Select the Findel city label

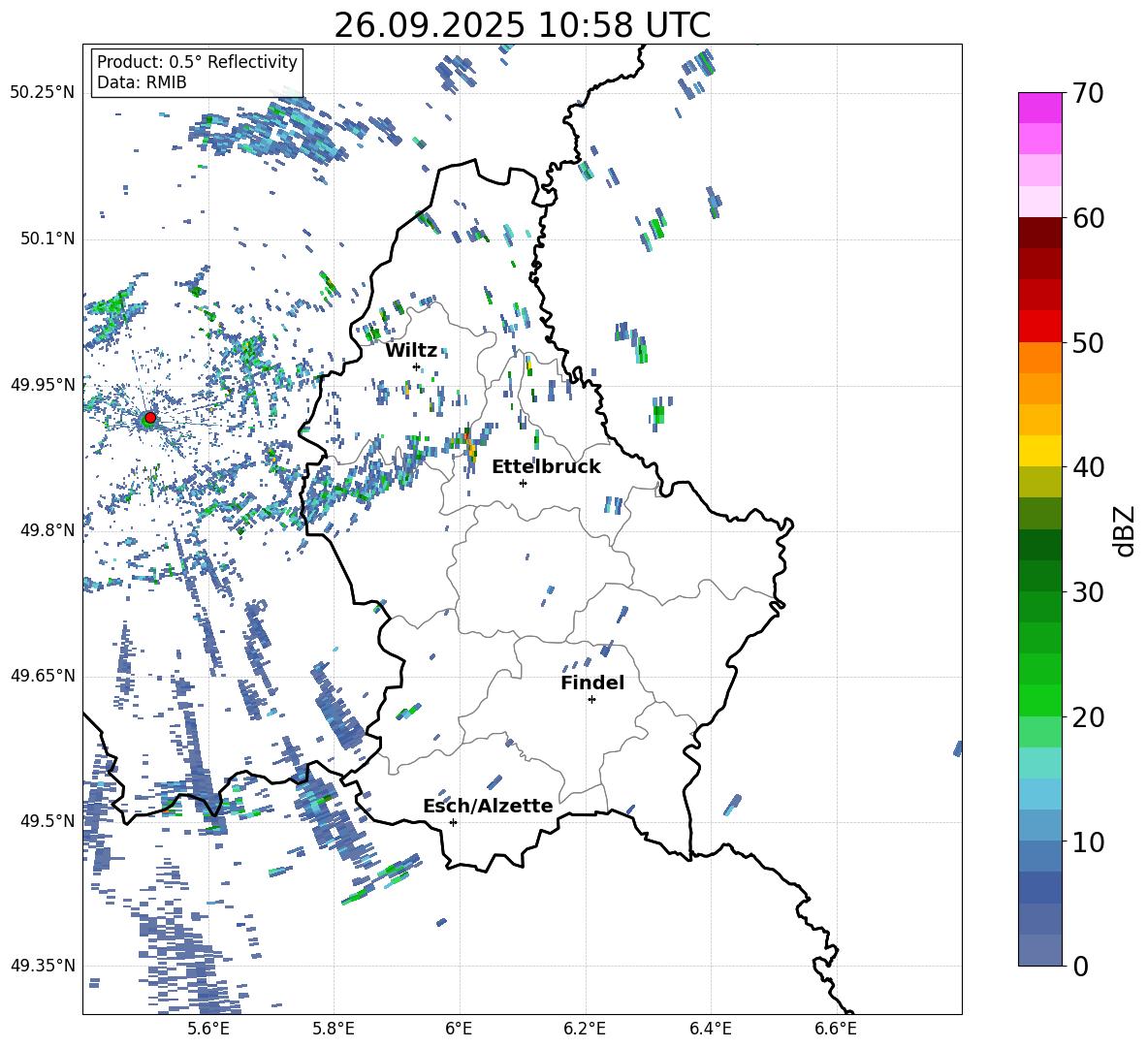coord(592,683)
